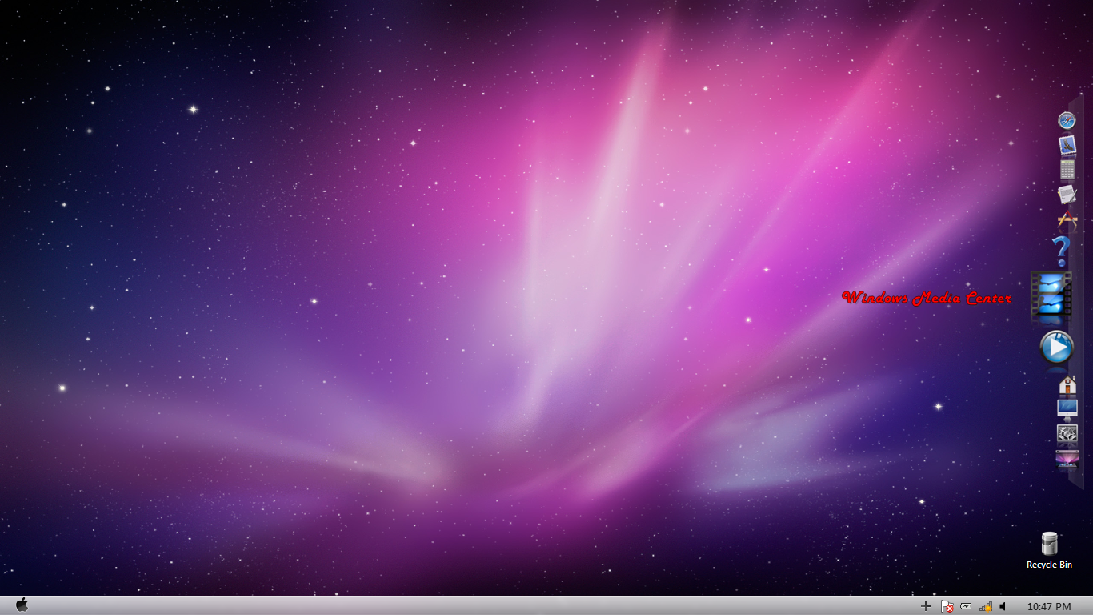
Task: Click the power battery tray icon
Action: pyautogui.click(x=965, y=607)
